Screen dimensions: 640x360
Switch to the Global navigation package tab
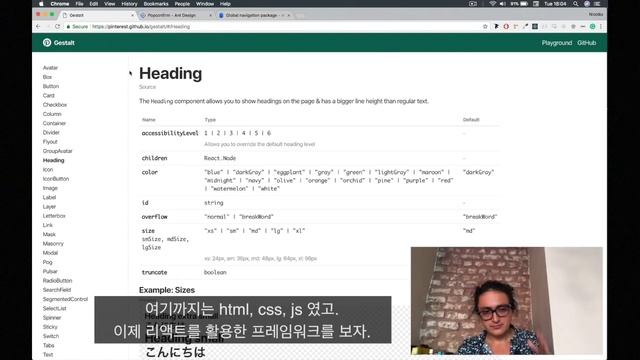click(x=254, y=15)
